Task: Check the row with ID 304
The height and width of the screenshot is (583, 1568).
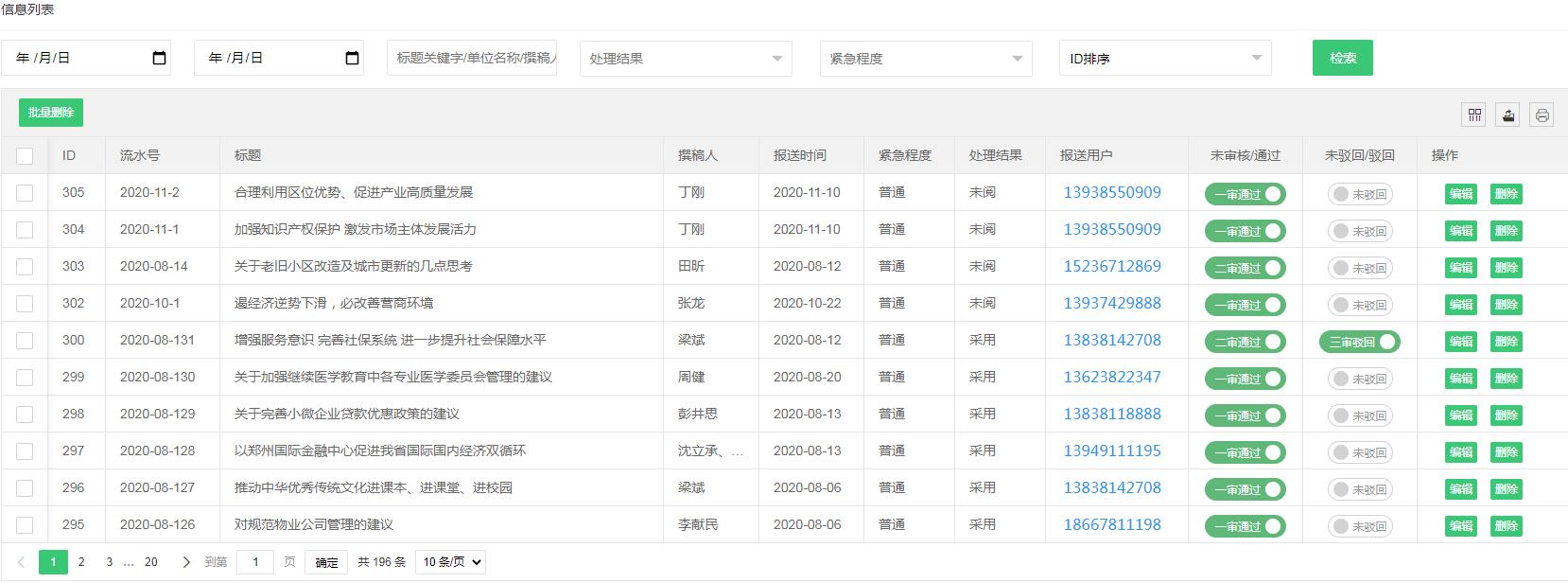Action: [25, 230]
